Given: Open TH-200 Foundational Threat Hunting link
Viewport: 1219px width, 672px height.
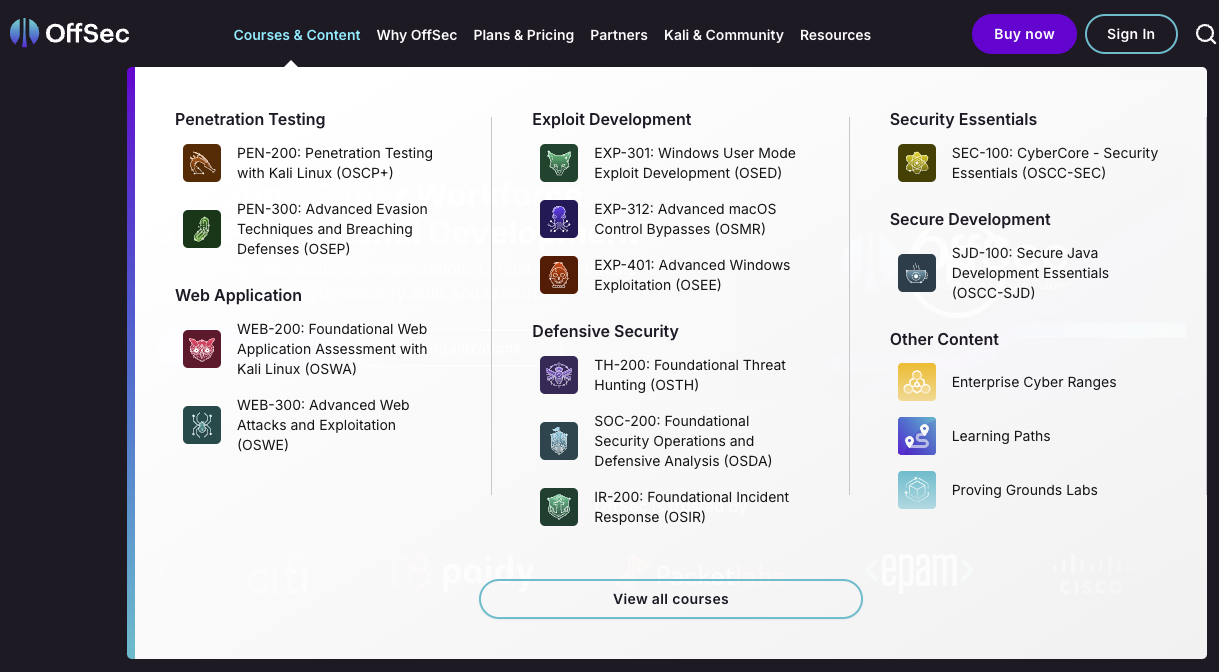Looking at the screenshot, I should click(690, 375).
